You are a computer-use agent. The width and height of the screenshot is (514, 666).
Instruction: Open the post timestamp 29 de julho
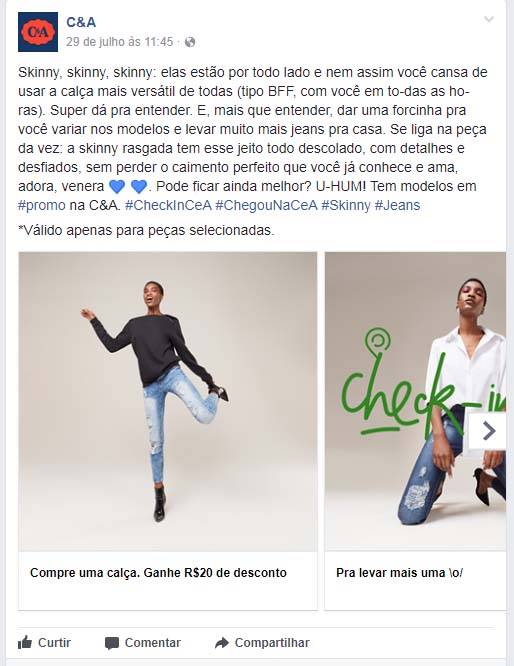tap(119, 42)
